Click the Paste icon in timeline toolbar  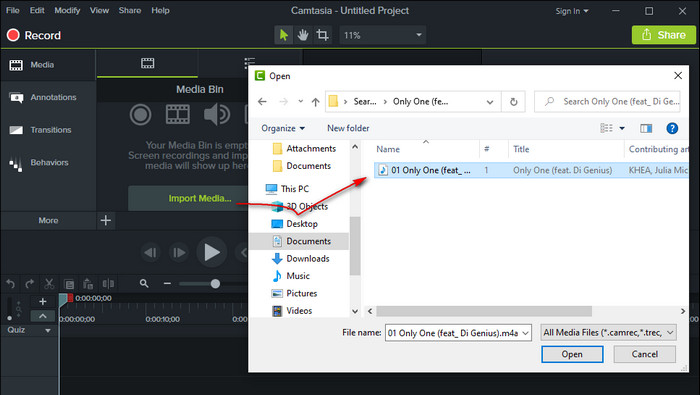(88, 283)
